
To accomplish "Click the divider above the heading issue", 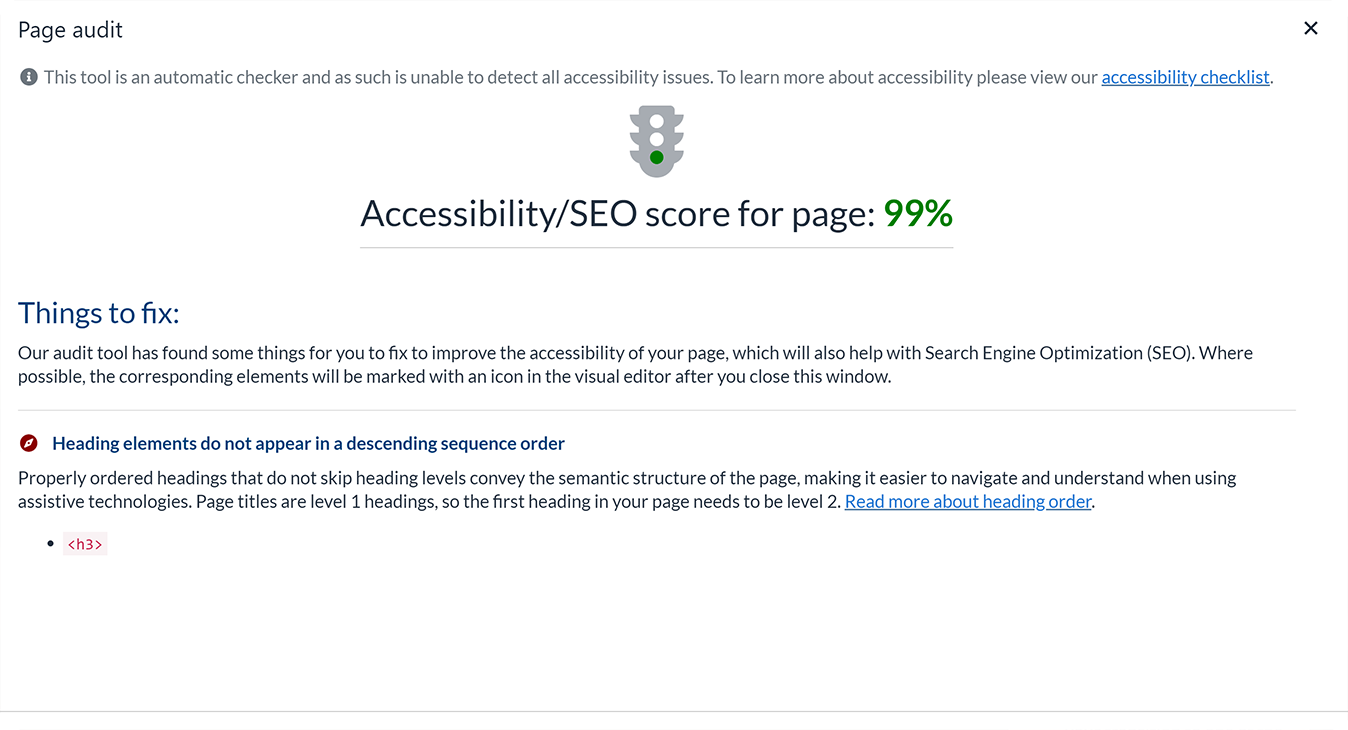I will click(656, 410).
